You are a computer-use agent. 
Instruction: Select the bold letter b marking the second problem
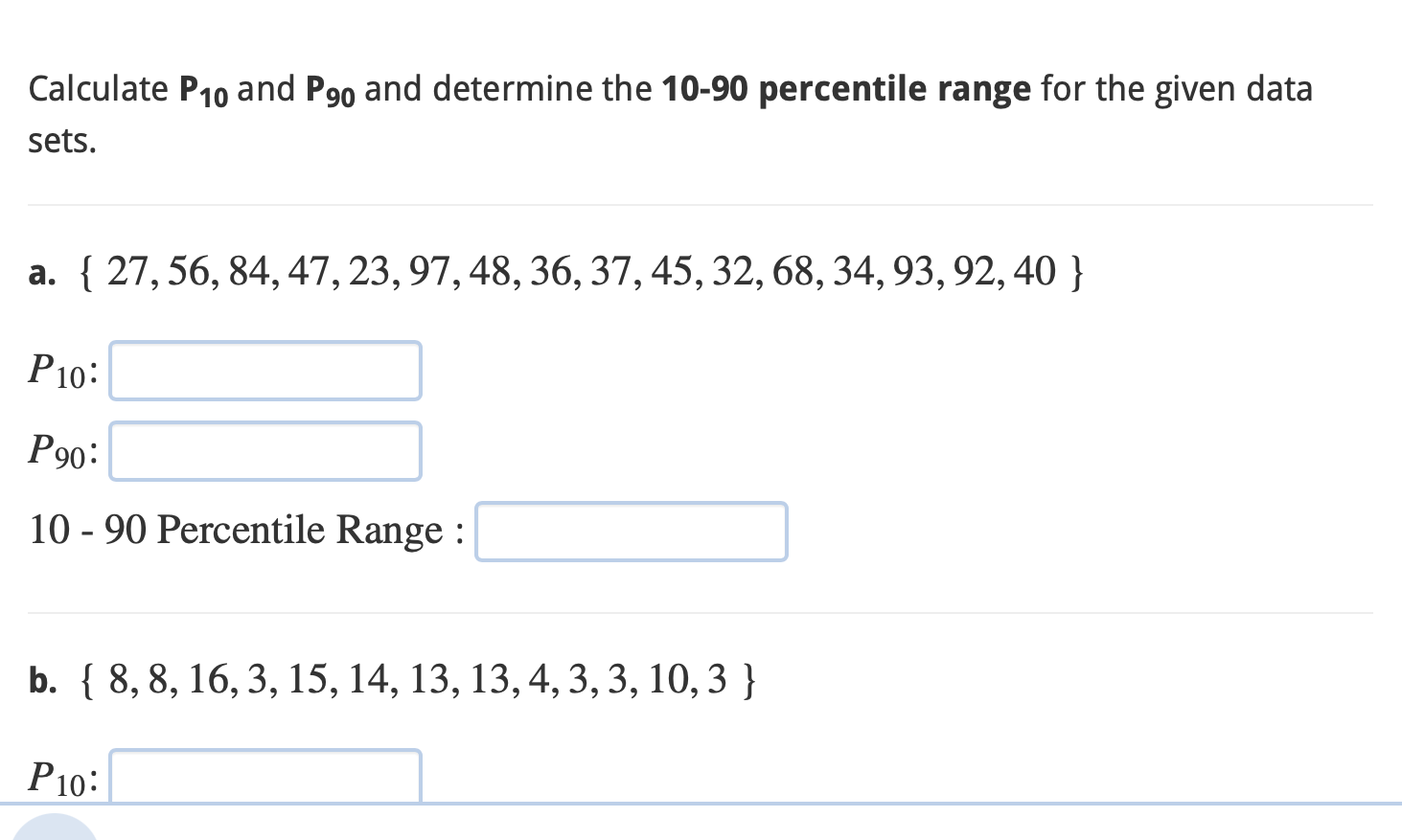point(41,681)
